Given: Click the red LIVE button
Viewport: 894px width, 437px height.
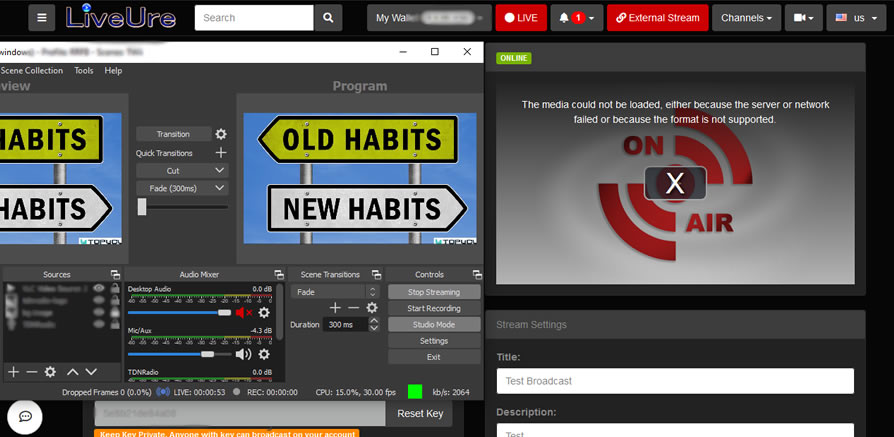Looking at the screenshot, I should (521, 18).
